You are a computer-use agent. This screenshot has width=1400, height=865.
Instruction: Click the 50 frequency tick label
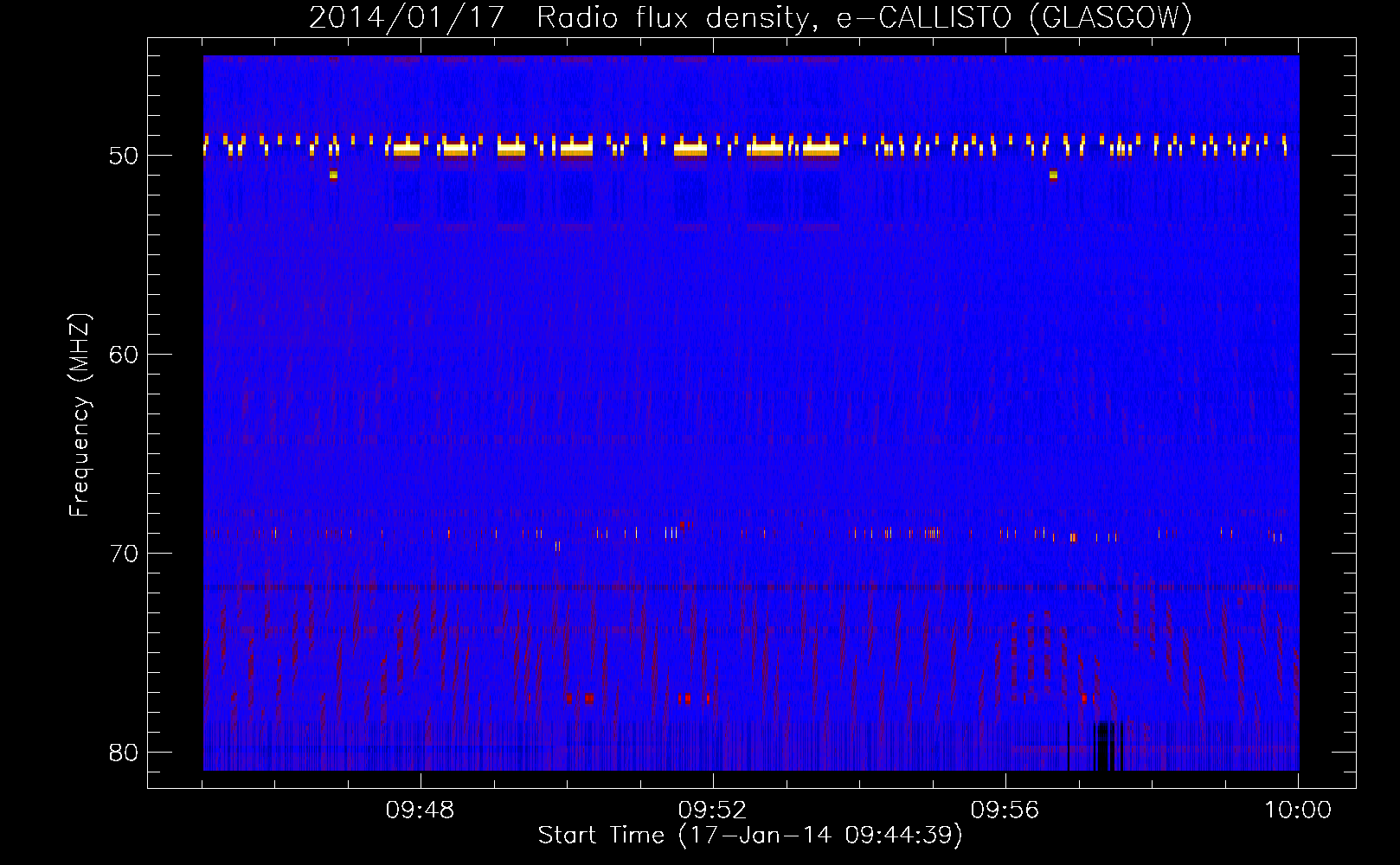pos(124,156)
